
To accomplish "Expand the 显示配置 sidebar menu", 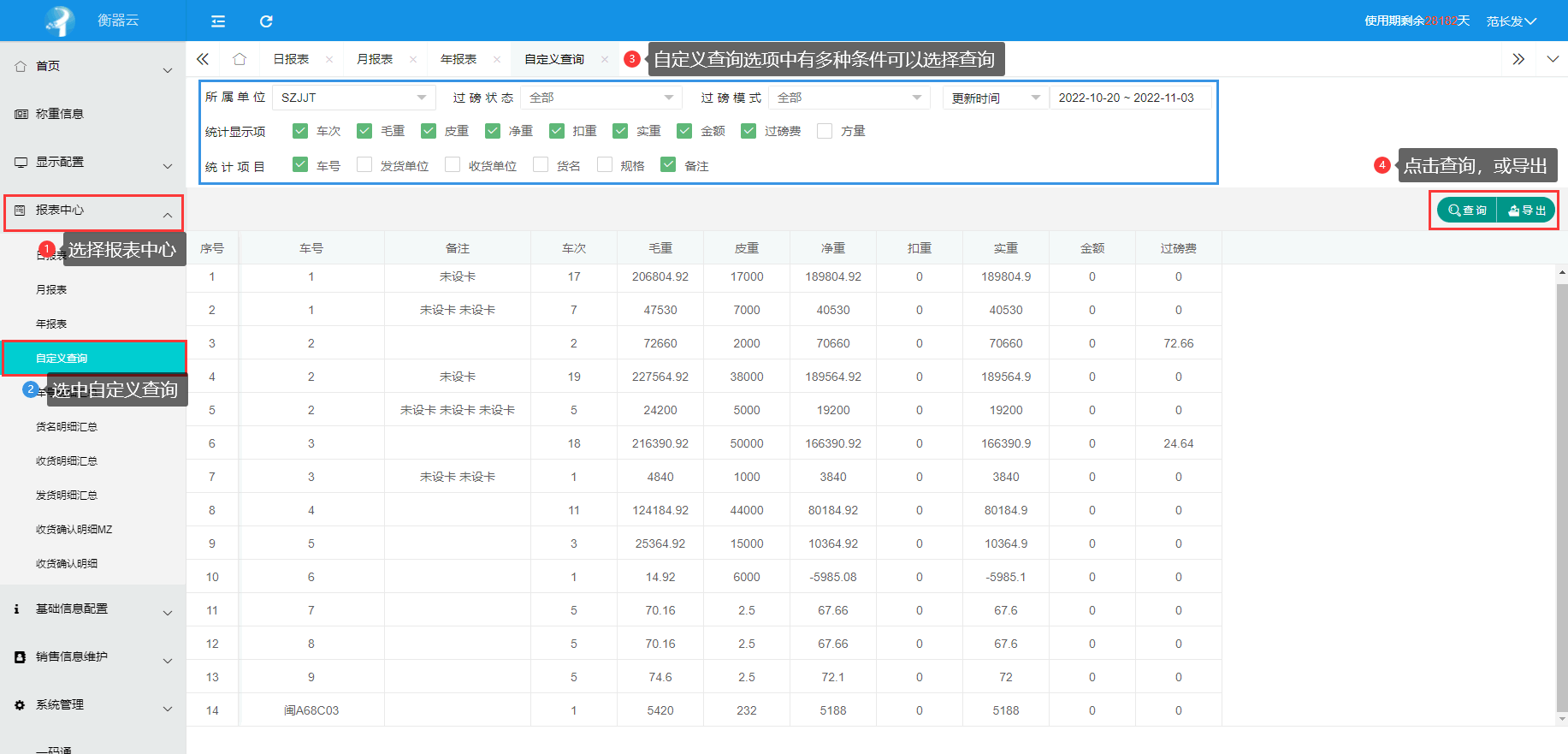I will click(x=168, y=166).
